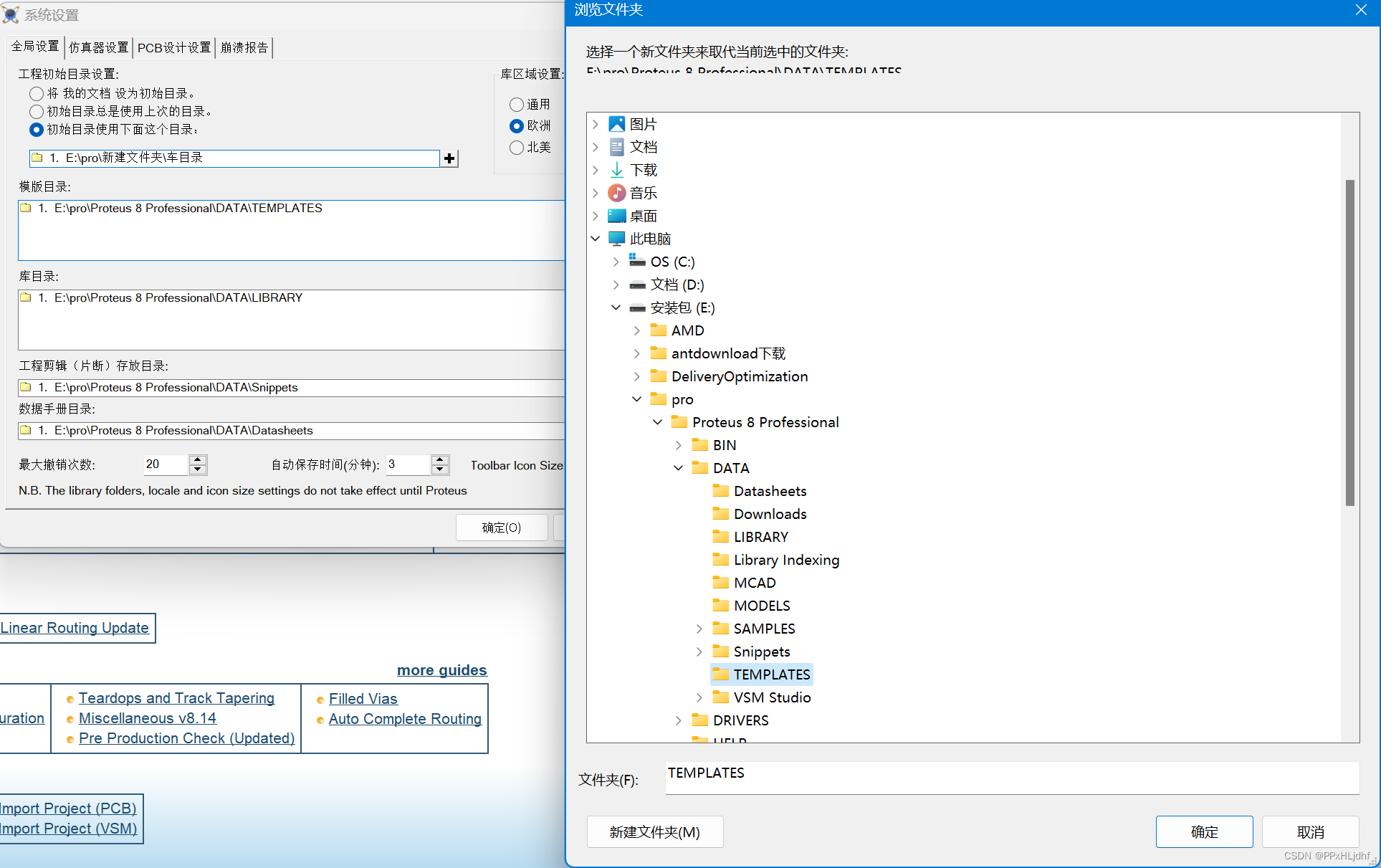This screenshot has width=1381, height=868.
Task: Select the 通用 (Generic) library region radio
Action: [x=516, y=105]
